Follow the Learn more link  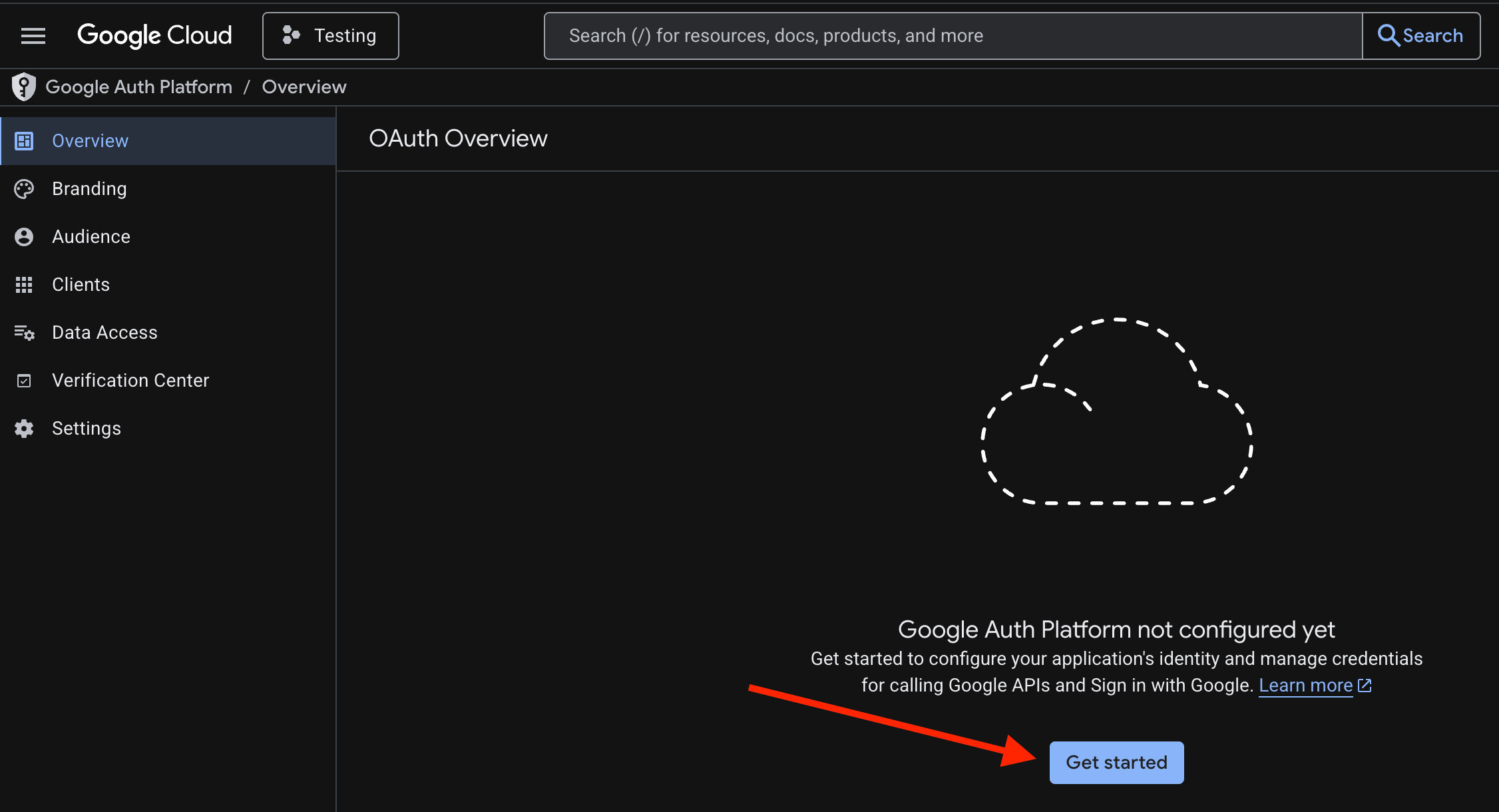click(1306, 686)
